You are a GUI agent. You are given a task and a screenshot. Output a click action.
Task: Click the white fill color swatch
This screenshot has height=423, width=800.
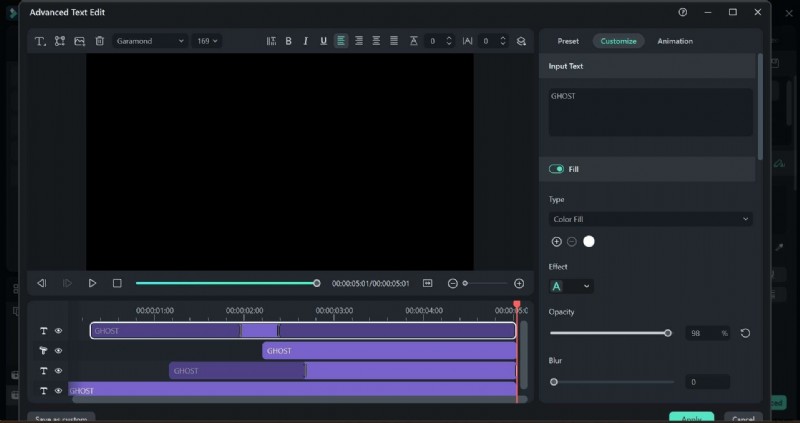tap(589, 241)
